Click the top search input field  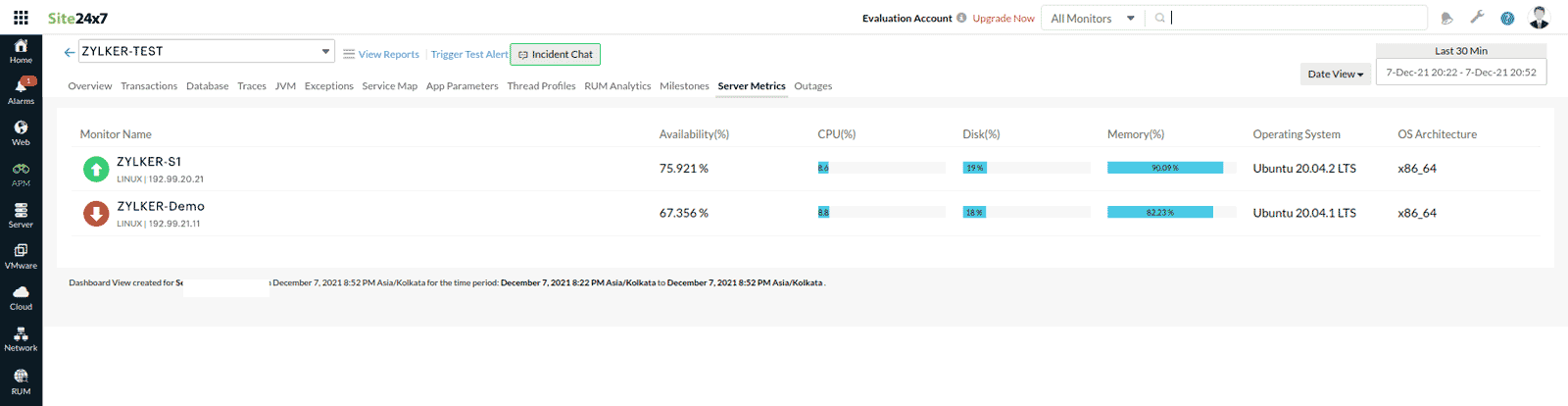pyautogui.click(x=1294, y=18)
